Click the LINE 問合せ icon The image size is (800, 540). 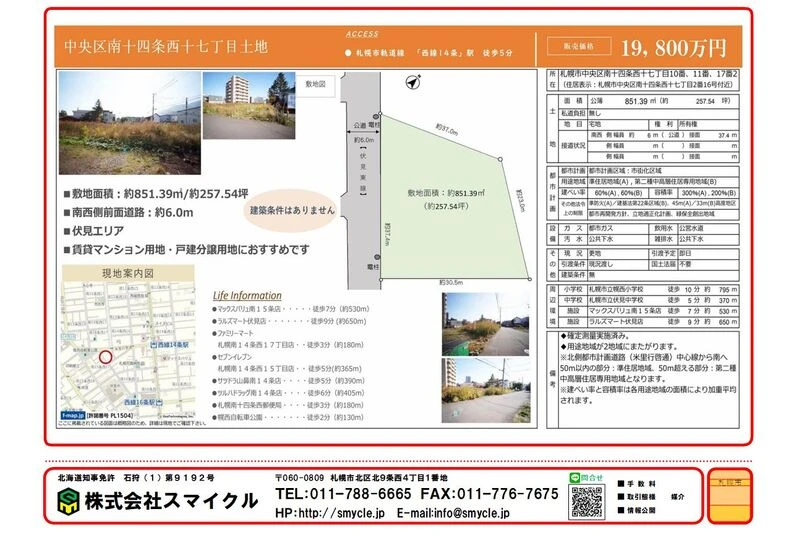[586, 478]
